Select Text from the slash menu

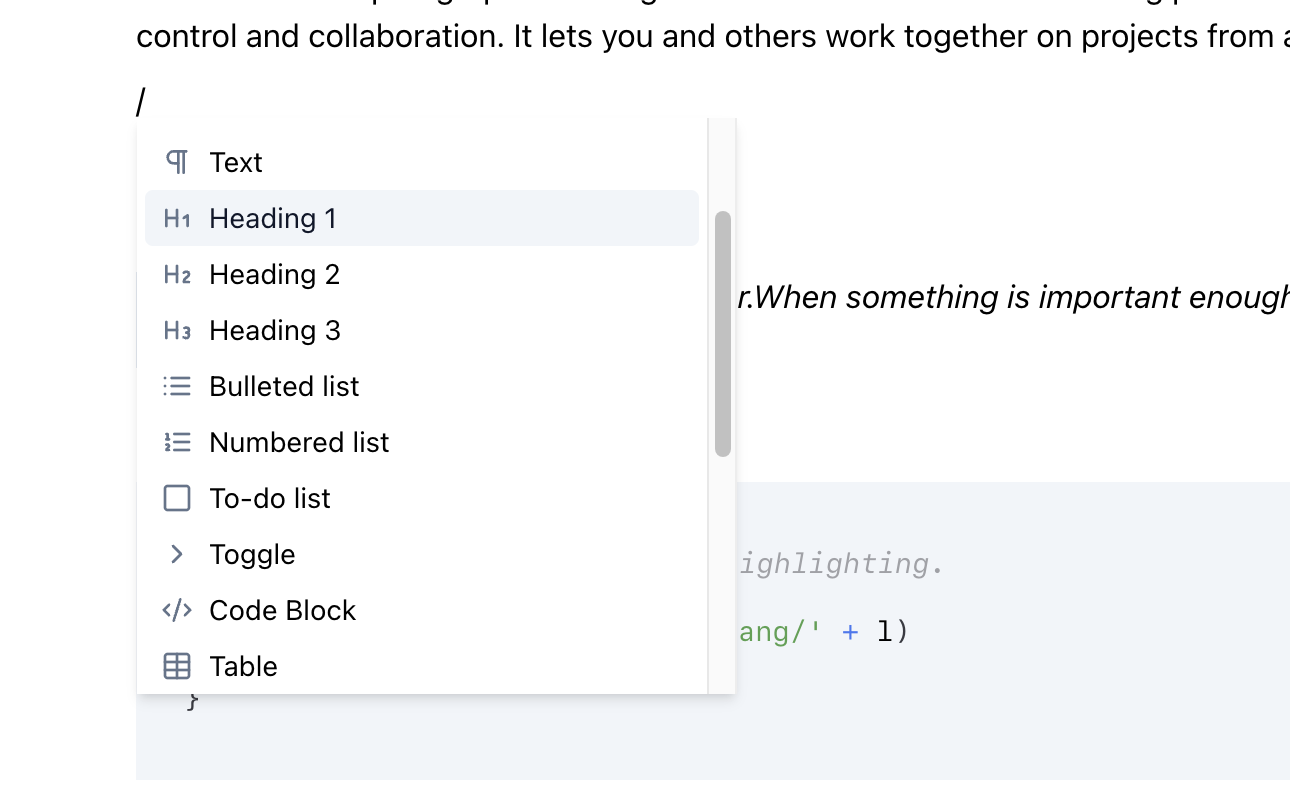click(x=236, y=162)
